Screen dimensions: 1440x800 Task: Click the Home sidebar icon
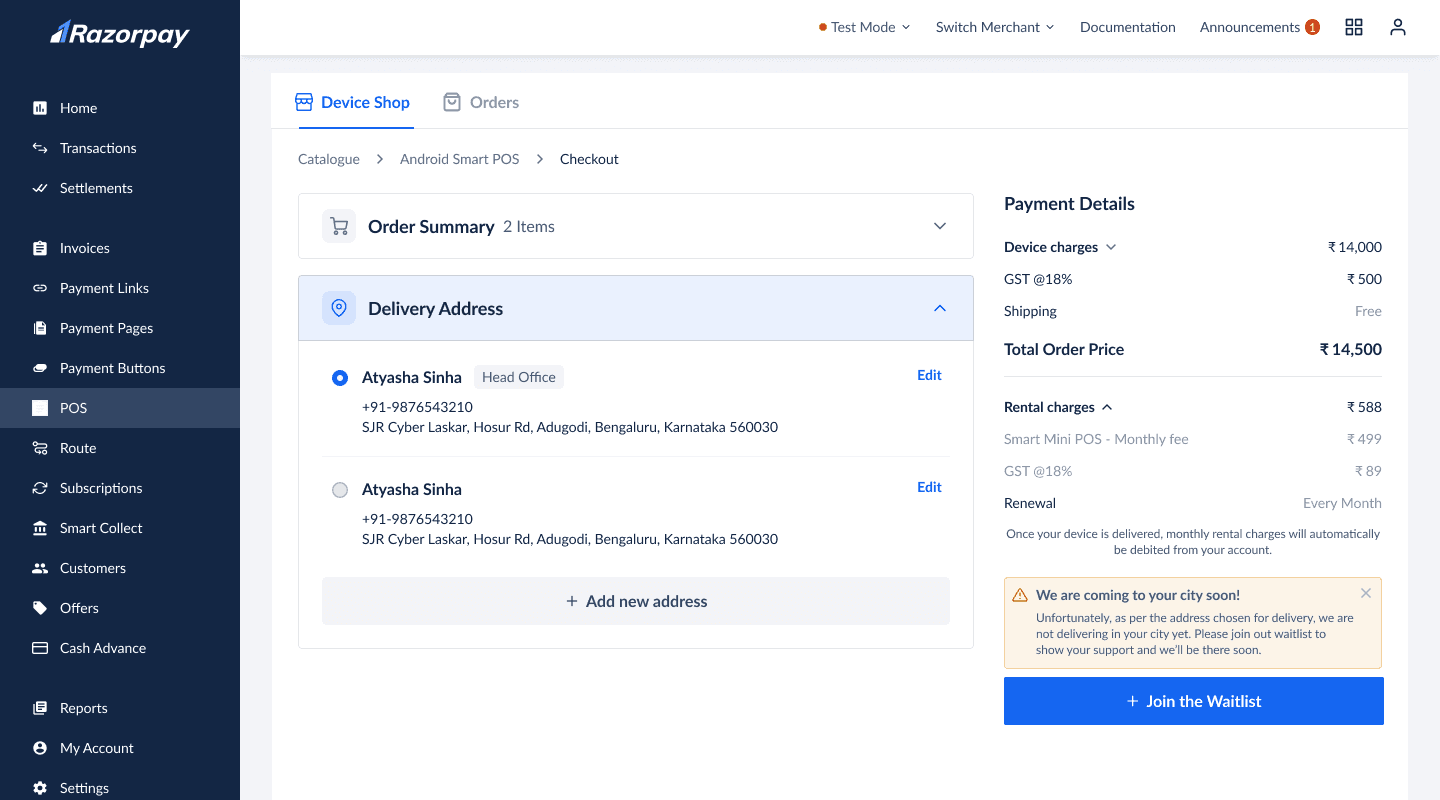[x=40, y=108]
